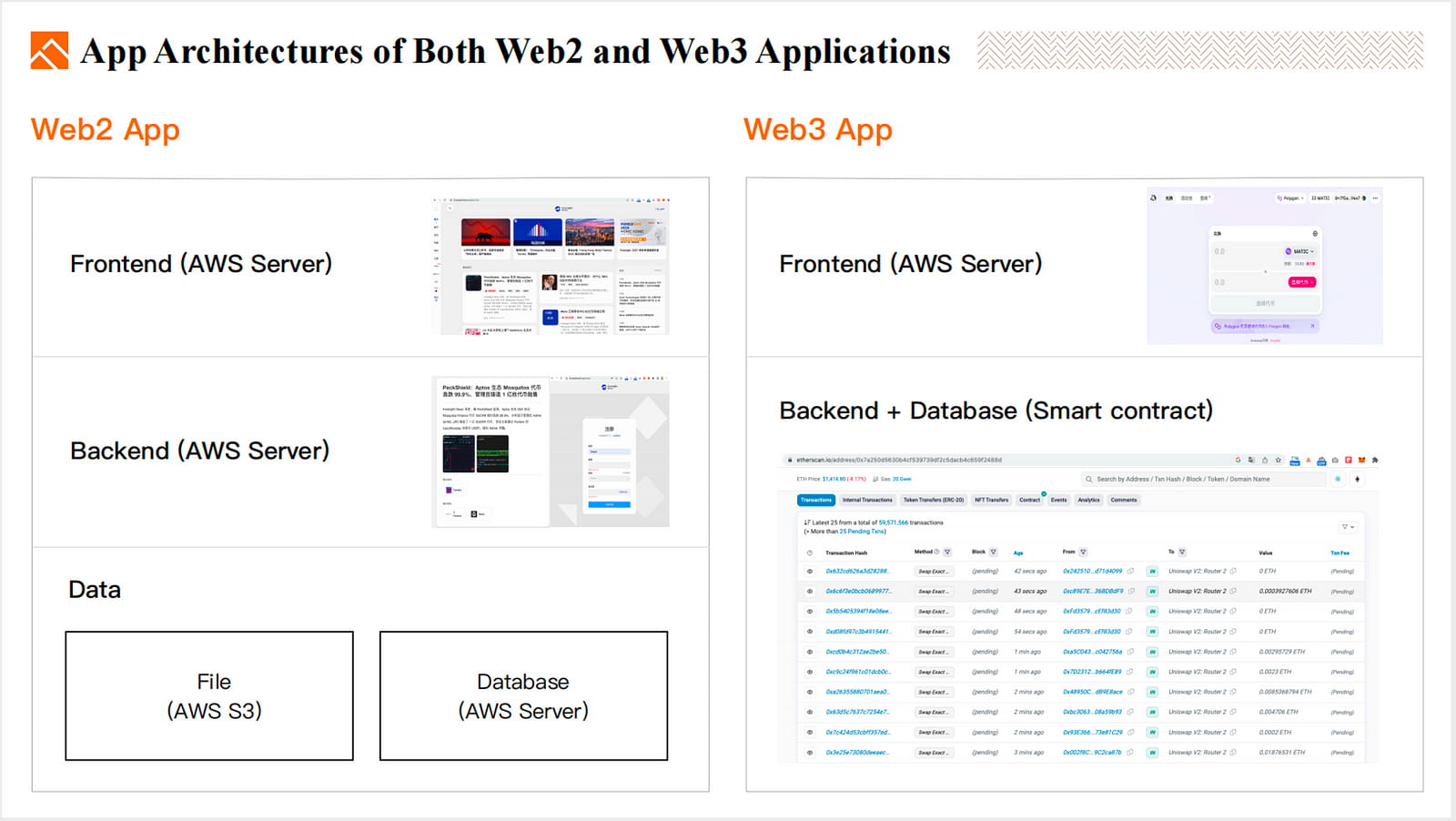Open the three-dots menu in Uniswap header
Screen dimensions: 1456x821
(1375, 198)
